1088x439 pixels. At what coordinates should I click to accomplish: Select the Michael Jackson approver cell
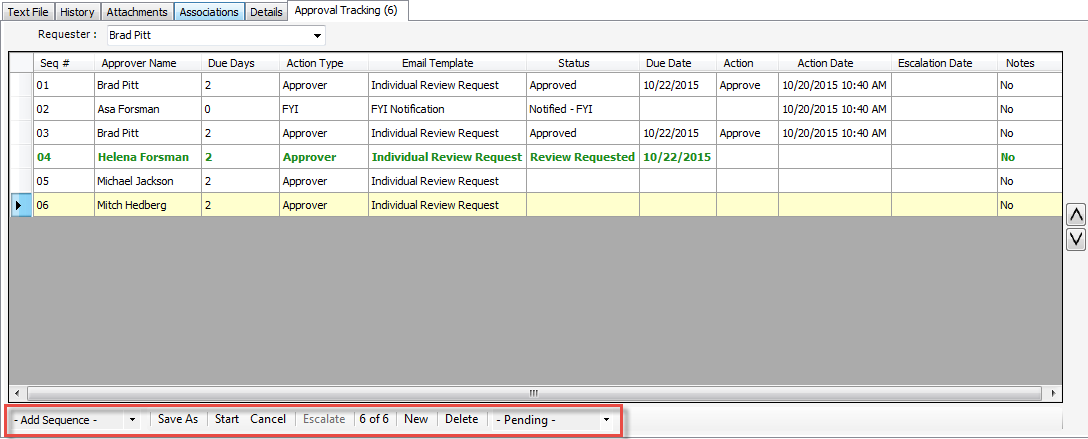point(148,181)
